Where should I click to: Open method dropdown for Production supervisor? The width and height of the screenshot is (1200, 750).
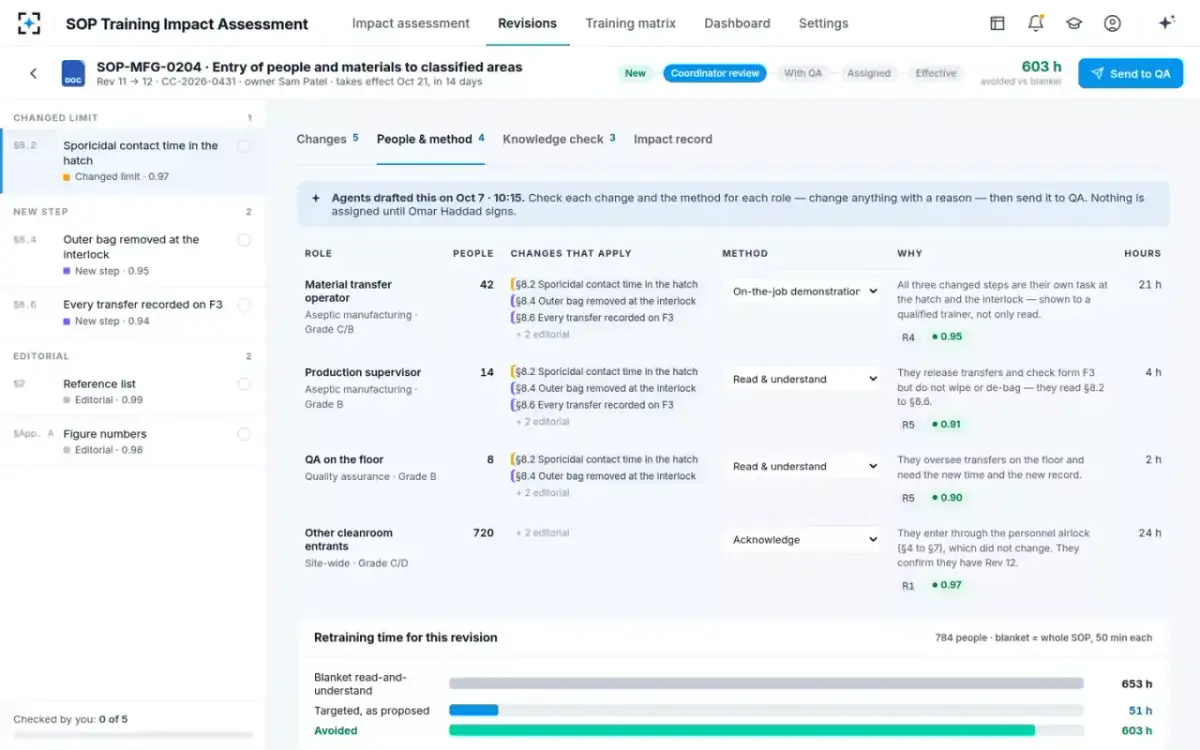click(x=804, y=379)
